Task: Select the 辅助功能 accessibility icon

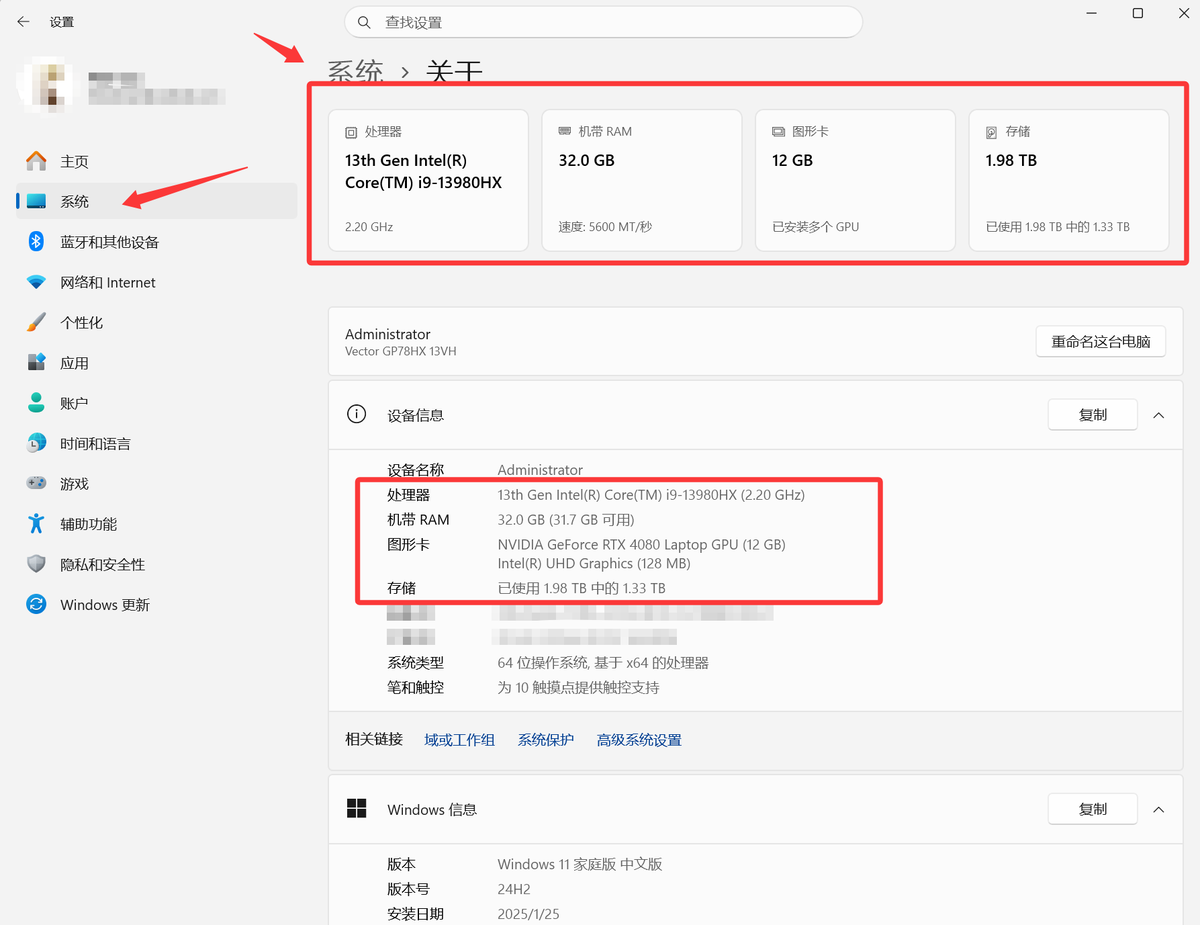Action: click(36, 524)
